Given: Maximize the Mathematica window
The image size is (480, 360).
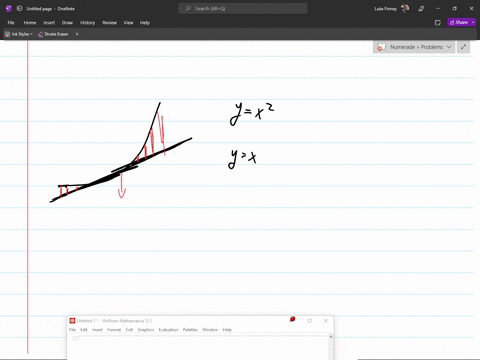Looking at the screenshot, I should tap(310, 321).
